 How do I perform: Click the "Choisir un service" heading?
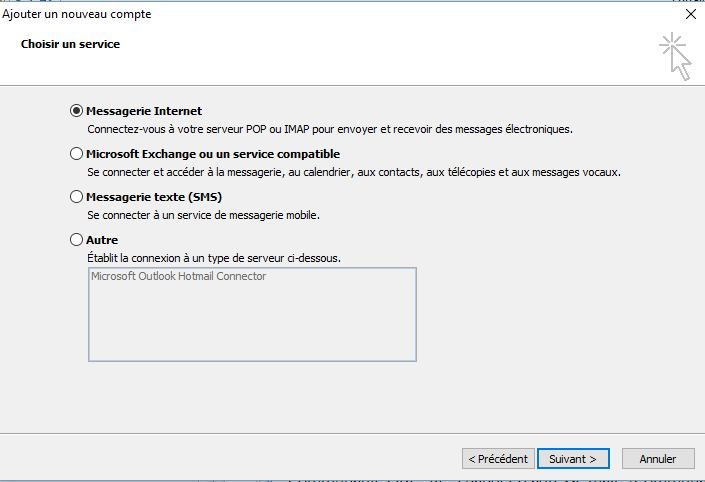coord(70,45)
